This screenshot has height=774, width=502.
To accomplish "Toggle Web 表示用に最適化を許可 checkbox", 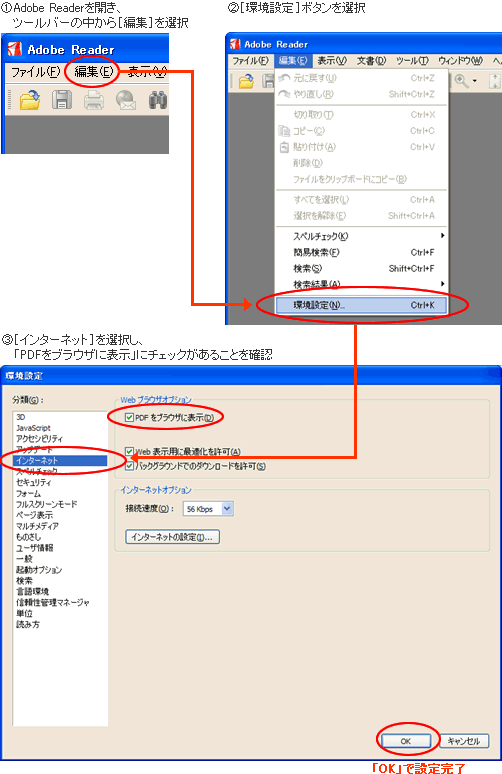I will tap(129, 451).
